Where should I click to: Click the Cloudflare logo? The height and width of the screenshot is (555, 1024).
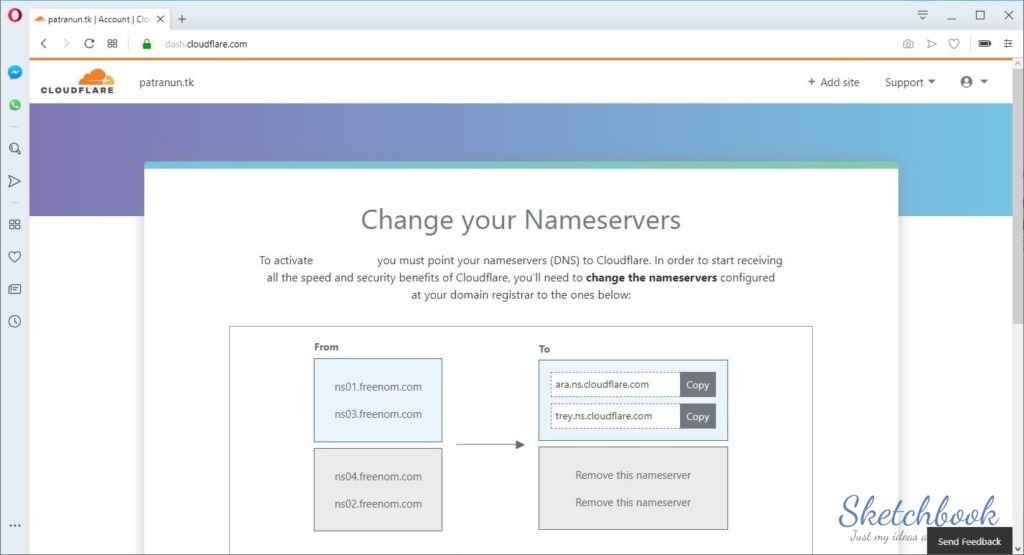tap(77, 82)
